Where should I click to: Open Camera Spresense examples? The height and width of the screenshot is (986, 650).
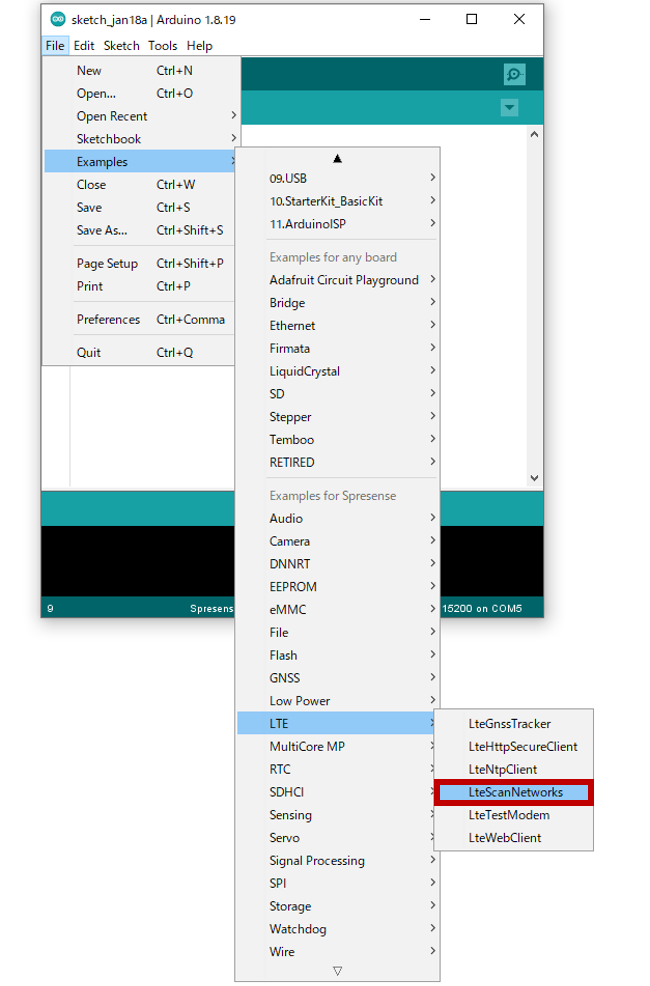pos(338,541)
